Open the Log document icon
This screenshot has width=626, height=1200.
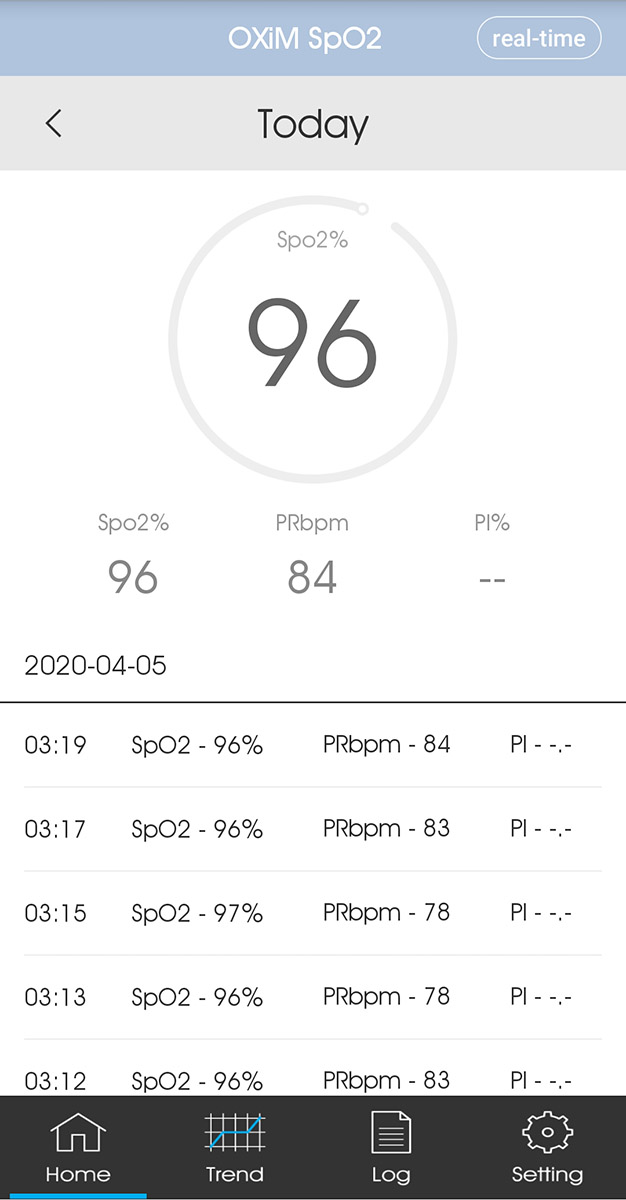click(391, 1134)
